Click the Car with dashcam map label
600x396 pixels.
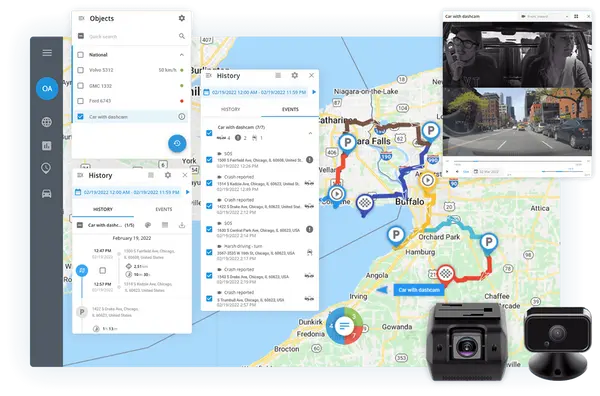tap(419, 290)
